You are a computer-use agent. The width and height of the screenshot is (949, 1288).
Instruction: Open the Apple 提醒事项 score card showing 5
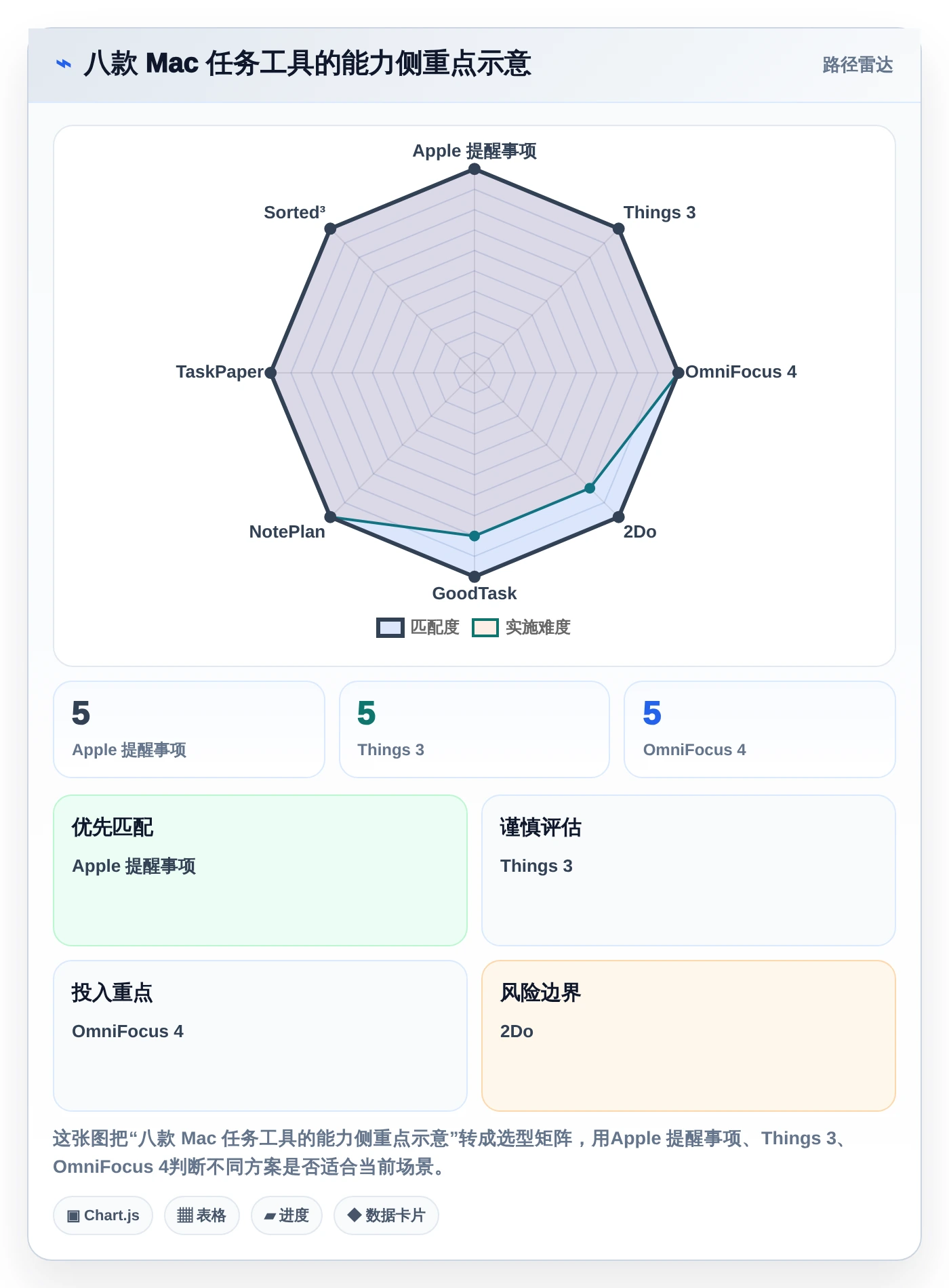(x=189, y=729)
